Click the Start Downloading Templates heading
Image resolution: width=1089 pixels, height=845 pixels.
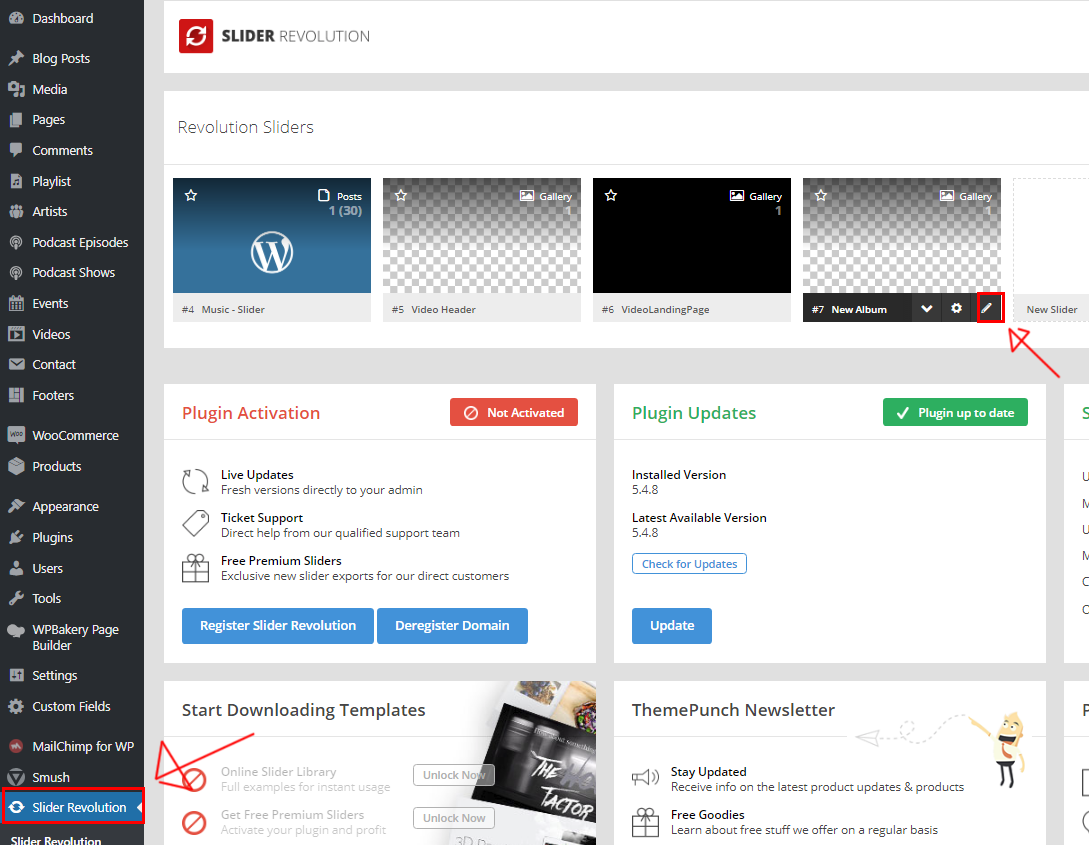point(304,710)
